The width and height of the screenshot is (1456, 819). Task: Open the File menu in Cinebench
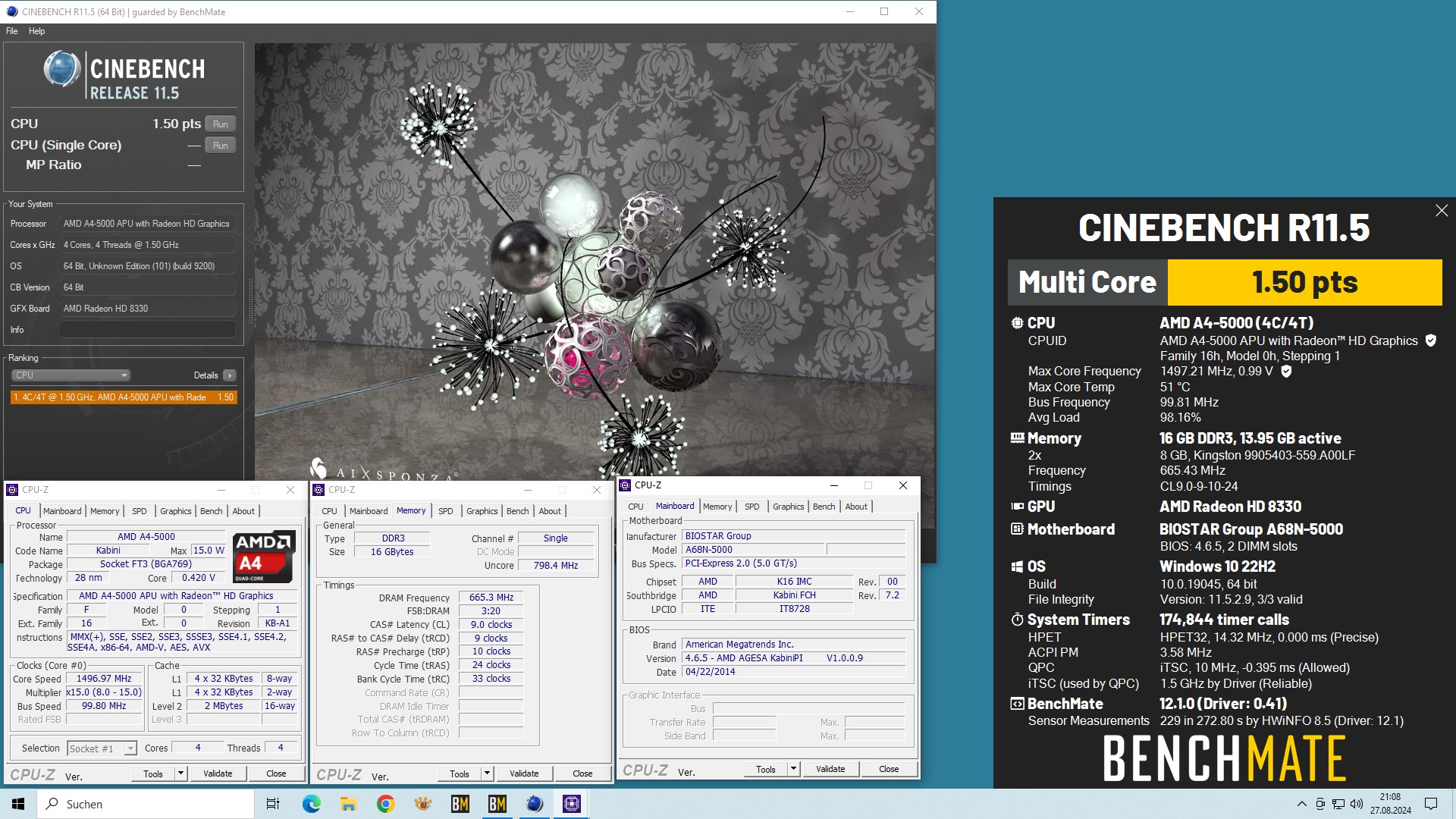pos(12,31)
